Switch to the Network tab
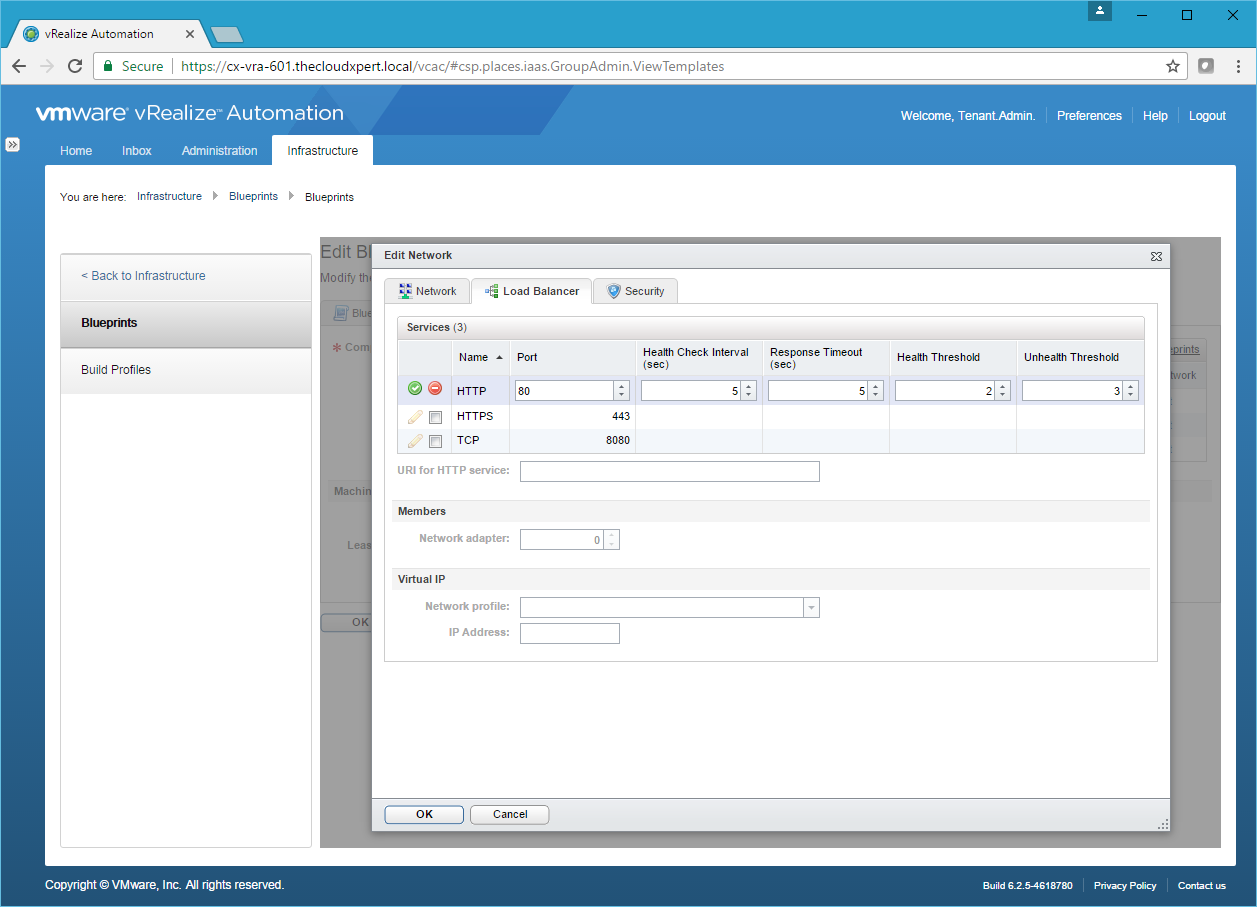The width and height of the screenshot is (1257, 907). (427, 291)
